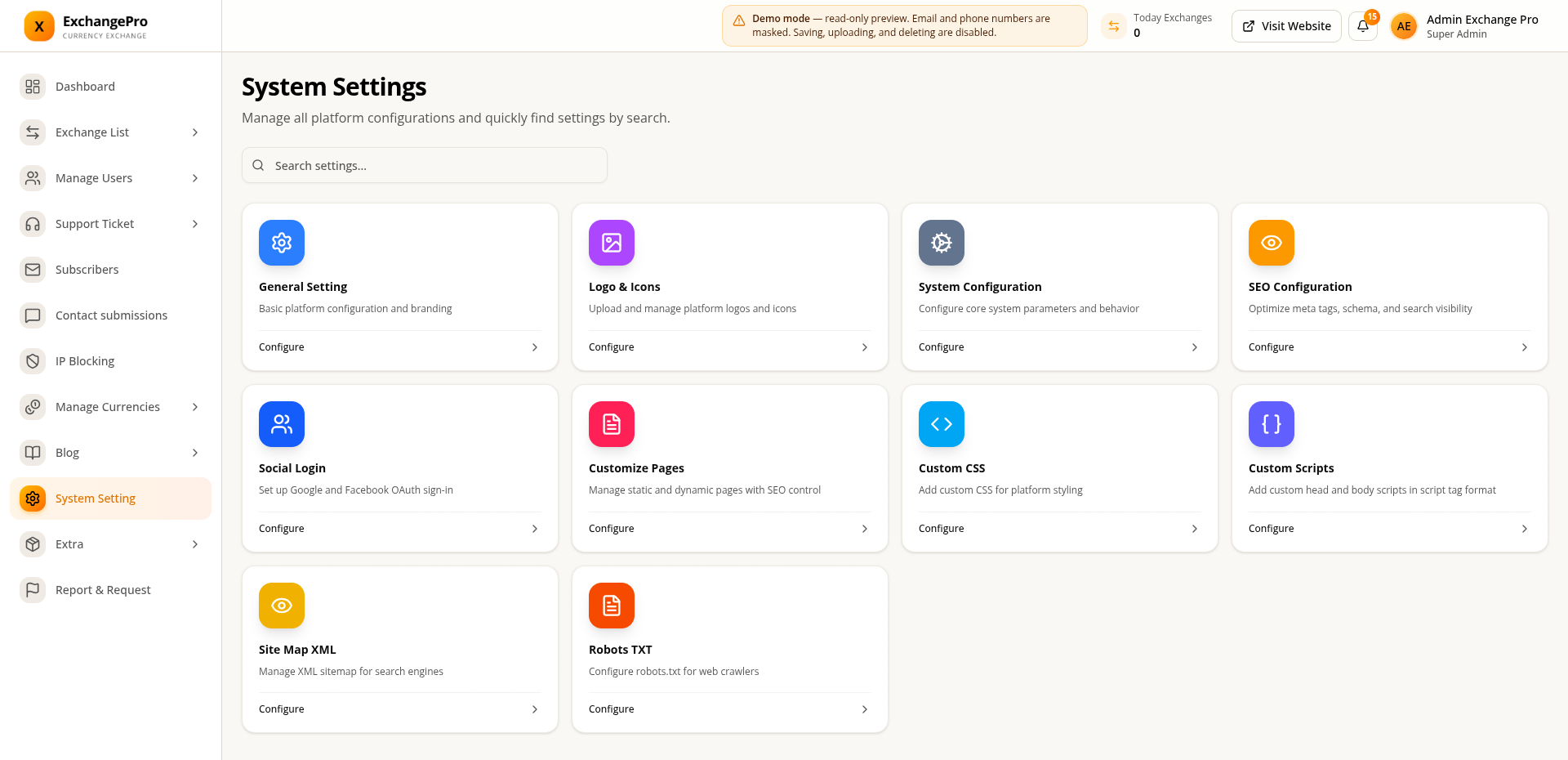Click the General Setting card arrow chevron
The height and width of the screenshot is (760, 1568).
click(535, 347)
